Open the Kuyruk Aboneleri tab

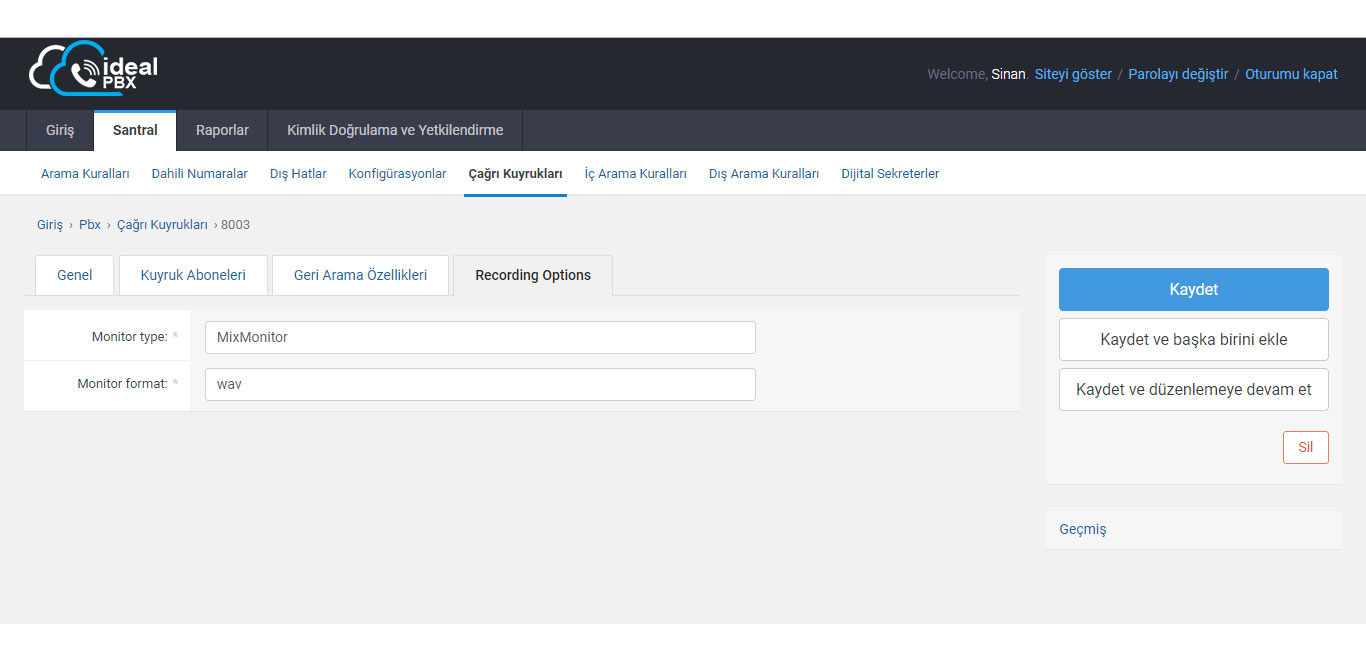point(193,275)
